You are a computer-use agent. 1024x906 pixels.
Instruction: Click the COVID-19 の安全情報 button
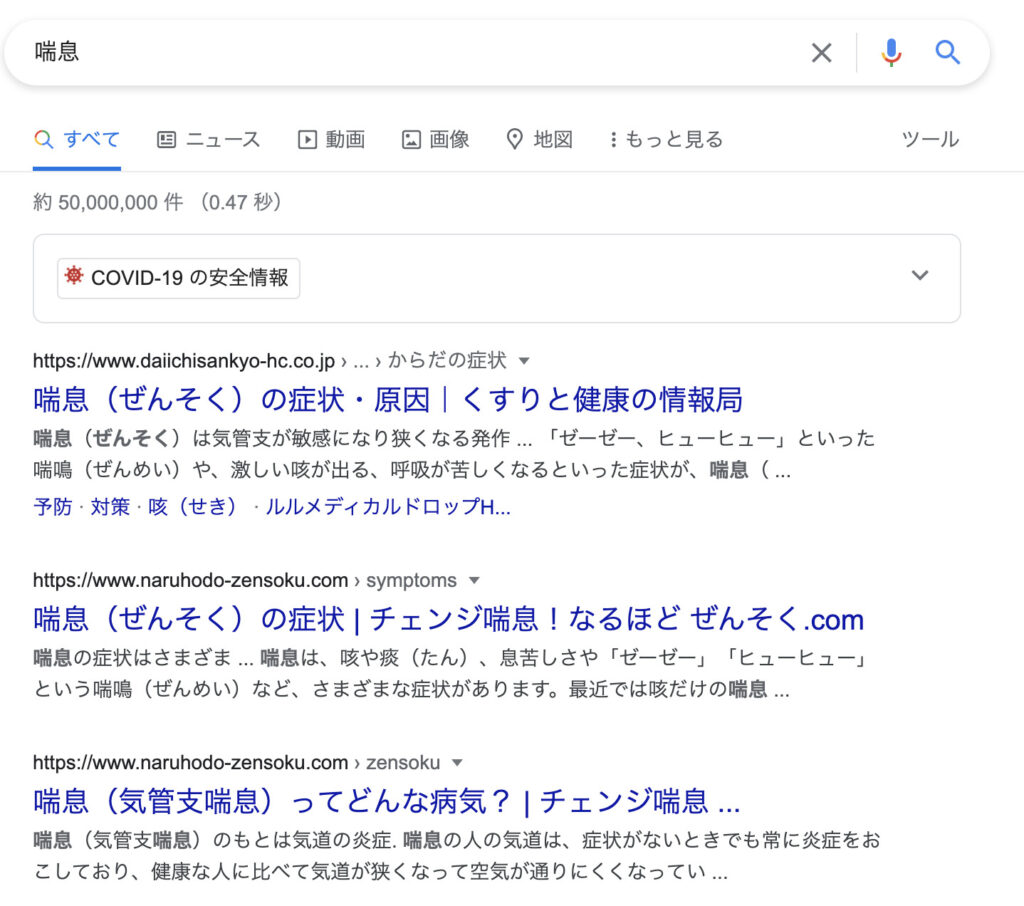point(178,278)
